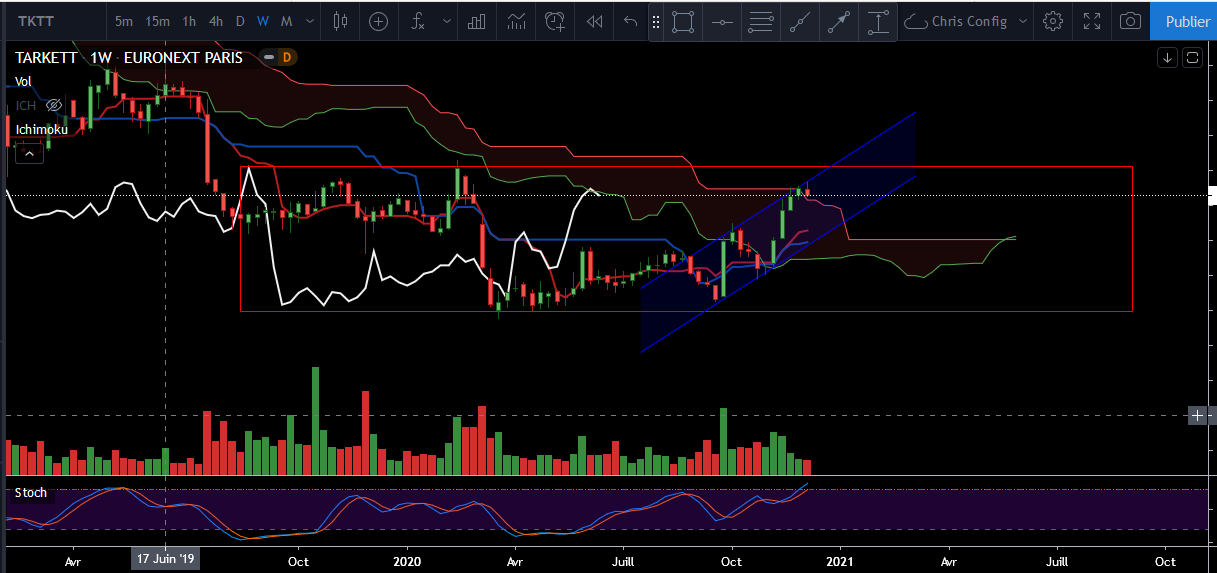Open chart settings gear icon
Screen dimensions: 1217x573
coord(1052,21)
